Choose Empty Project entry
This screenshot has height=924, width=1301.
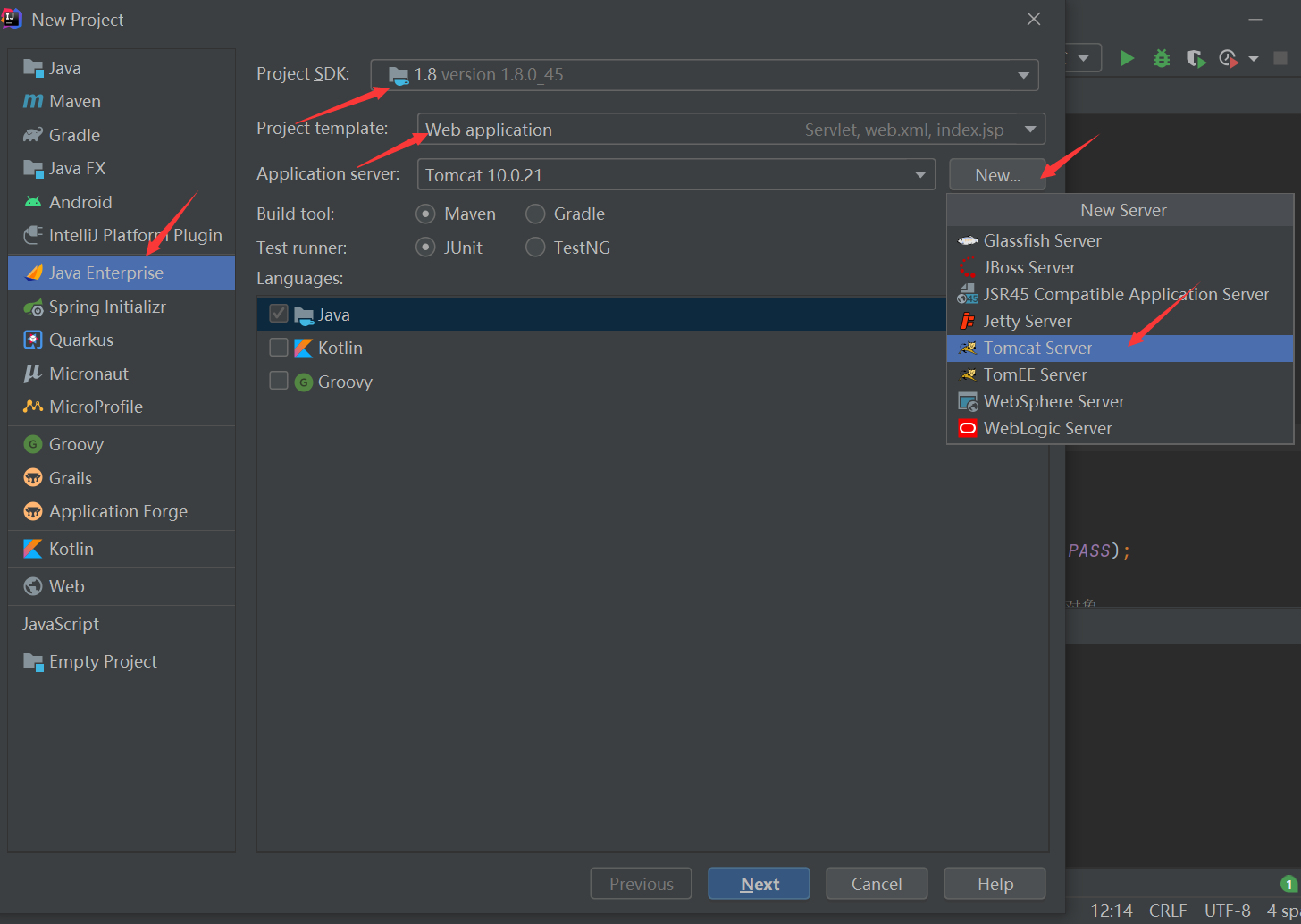click(x=122, y=661)
